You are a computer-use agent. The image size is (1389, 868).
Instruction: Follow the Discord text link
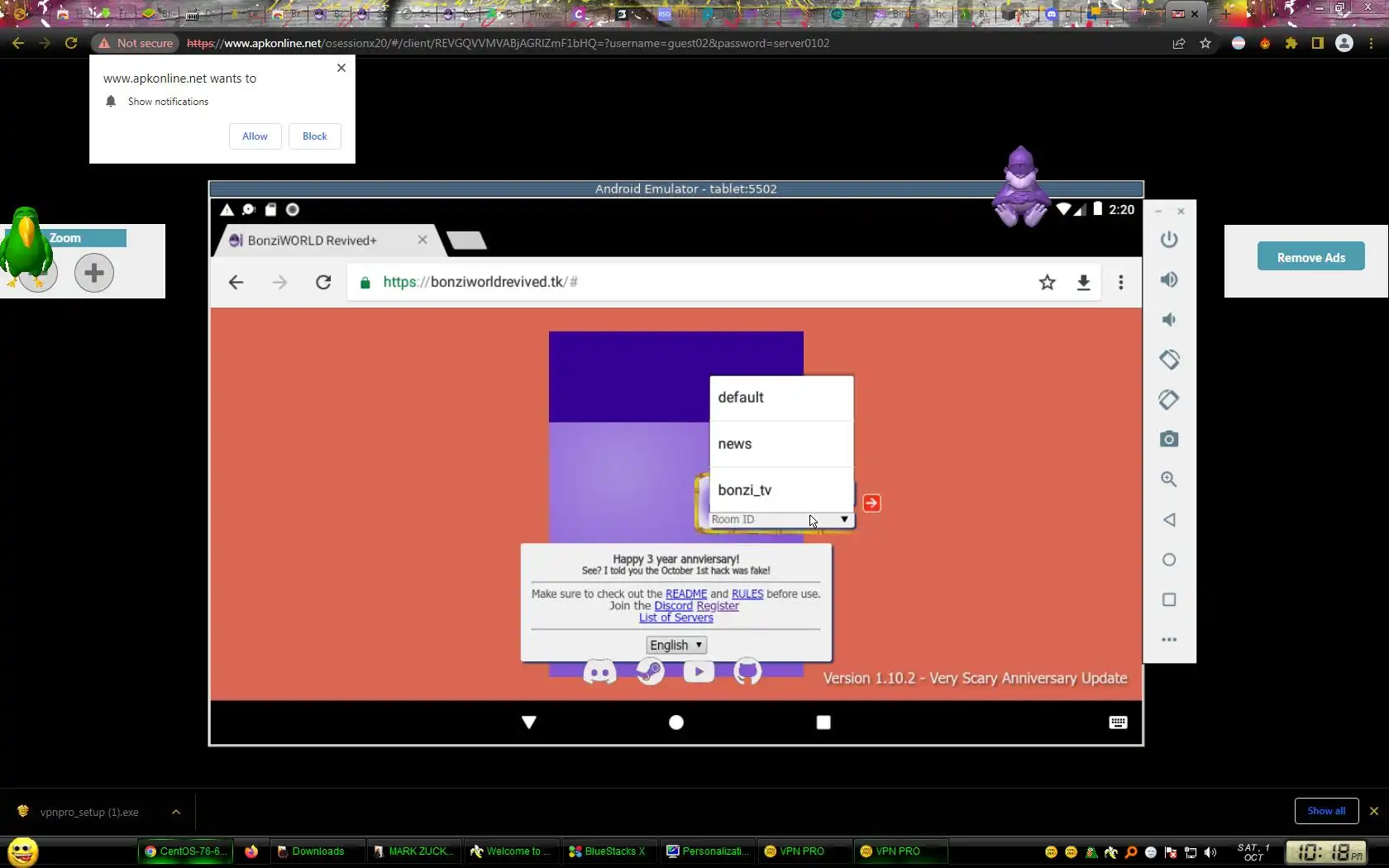(673, 606)
